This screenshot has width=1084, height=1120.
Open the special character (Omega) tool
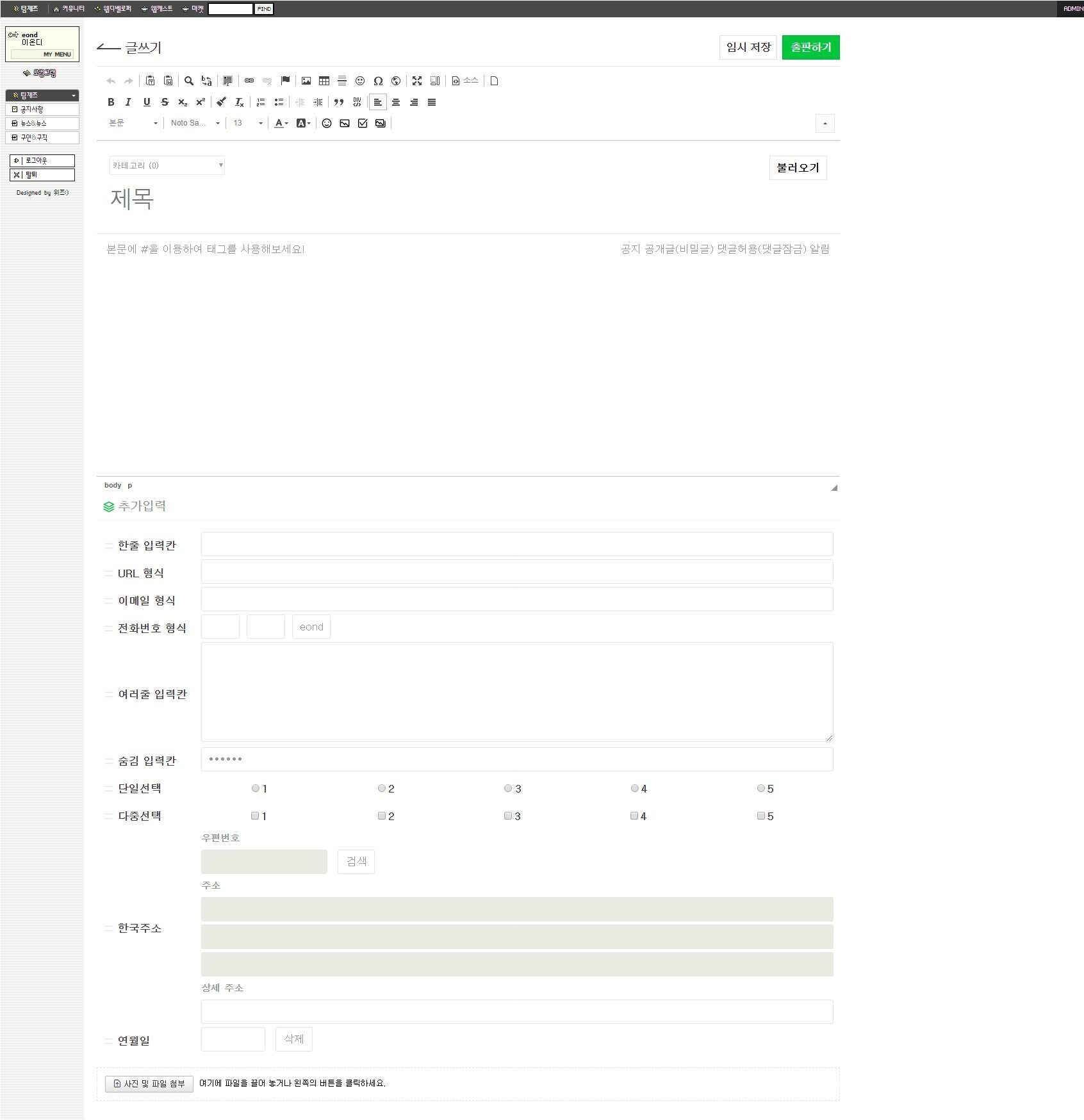[x=378, y=81]
